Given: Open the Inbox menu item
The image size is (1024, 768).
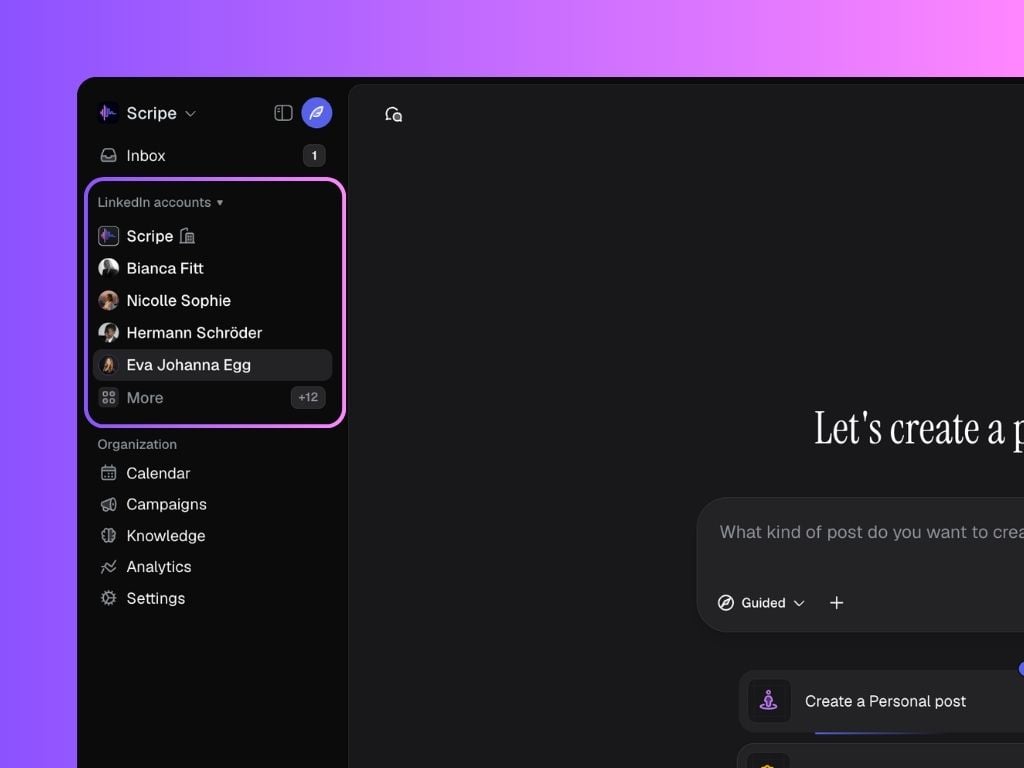Looking at the screenshot, I should [x=212, y=155].
